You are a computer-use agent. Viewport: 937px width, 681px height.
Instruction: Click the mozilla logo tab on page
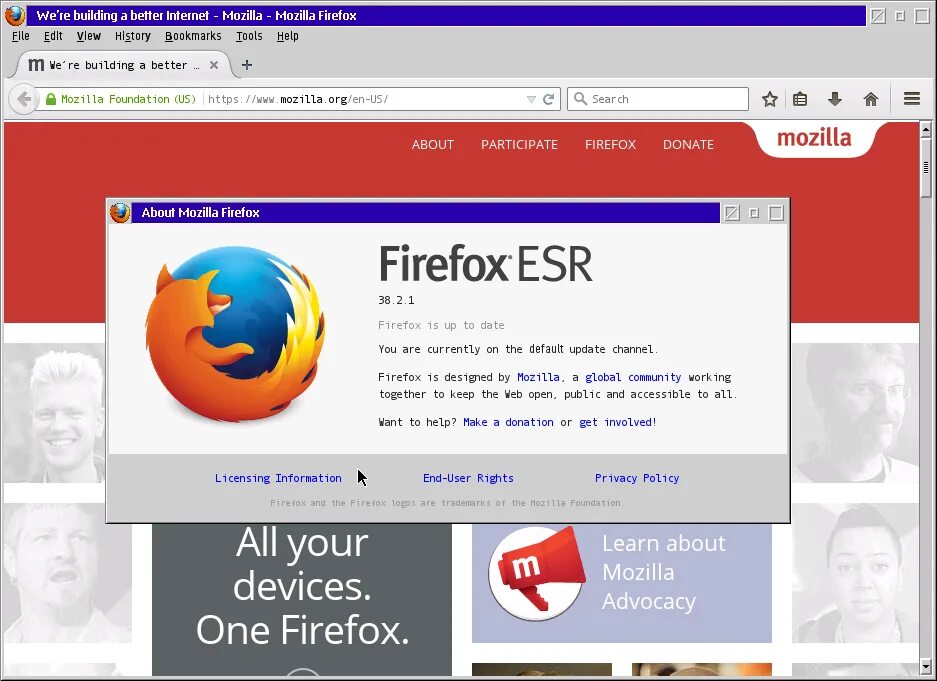pyautogui.click(x=814, y=139)
